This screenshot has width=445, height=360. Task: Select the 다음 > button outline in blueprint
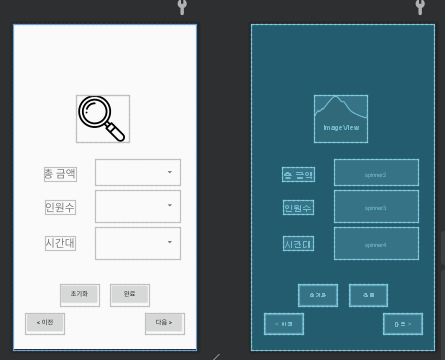click(x=403, y=324)
